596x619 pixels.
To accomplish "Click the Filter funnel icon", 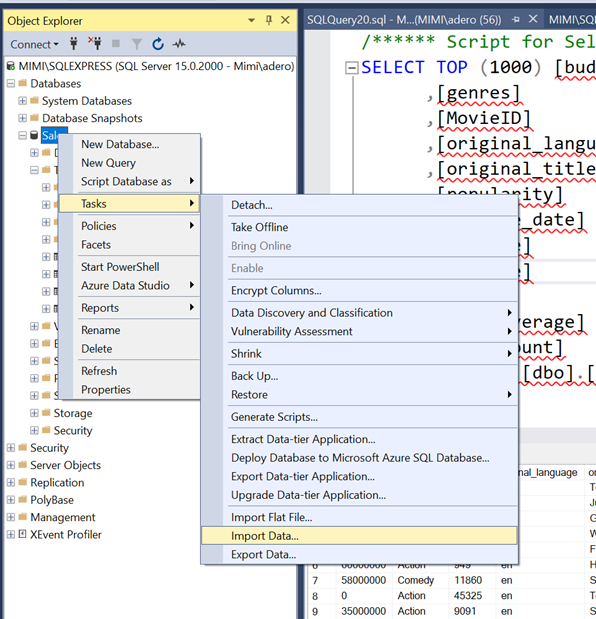I will click(137, 44).
